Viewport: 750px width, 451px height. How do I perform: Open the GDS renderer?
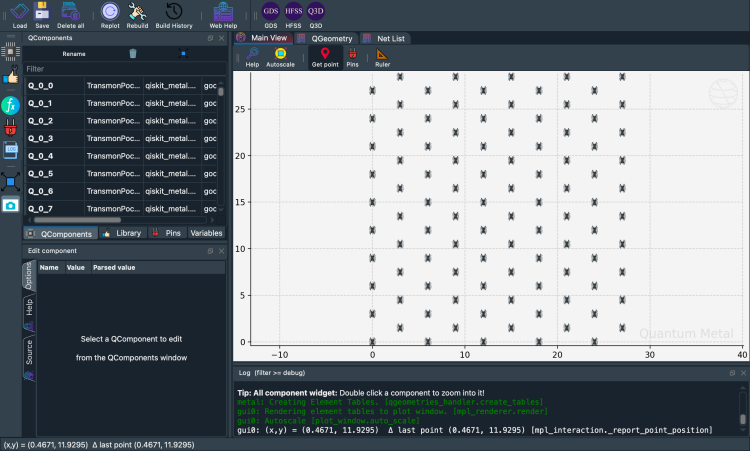pos(271,15)
